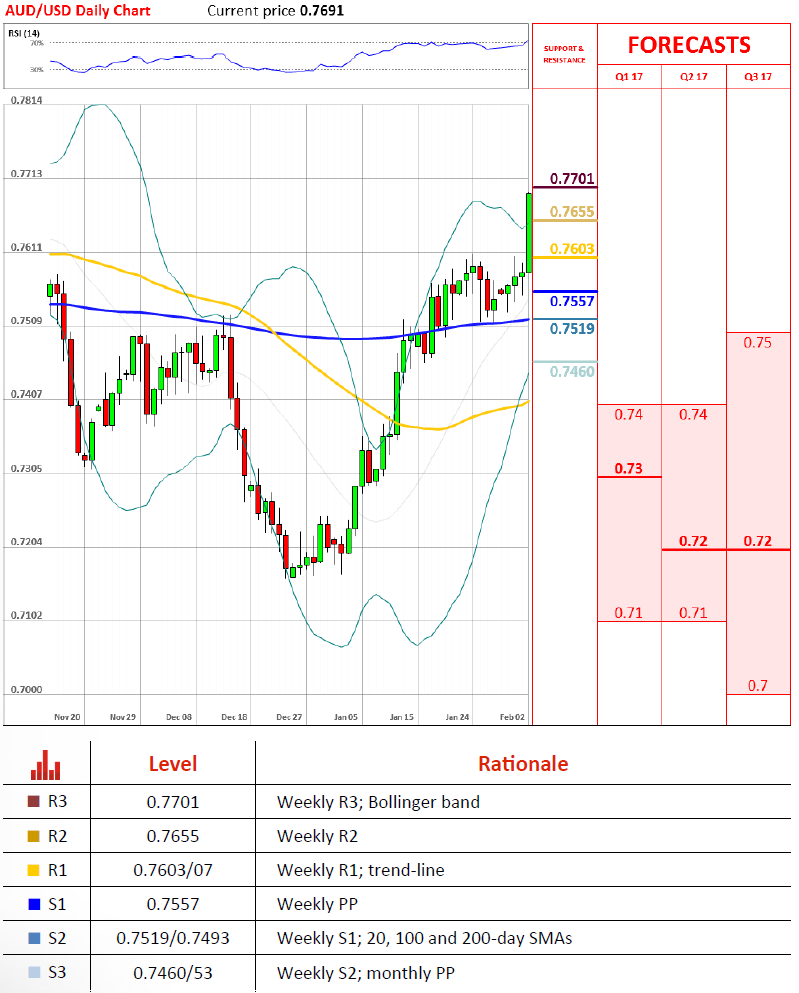The image size is (799, 993).
Task: Click the 0.75 forecast value in Q3 17
Action: [x=757, y=342]
